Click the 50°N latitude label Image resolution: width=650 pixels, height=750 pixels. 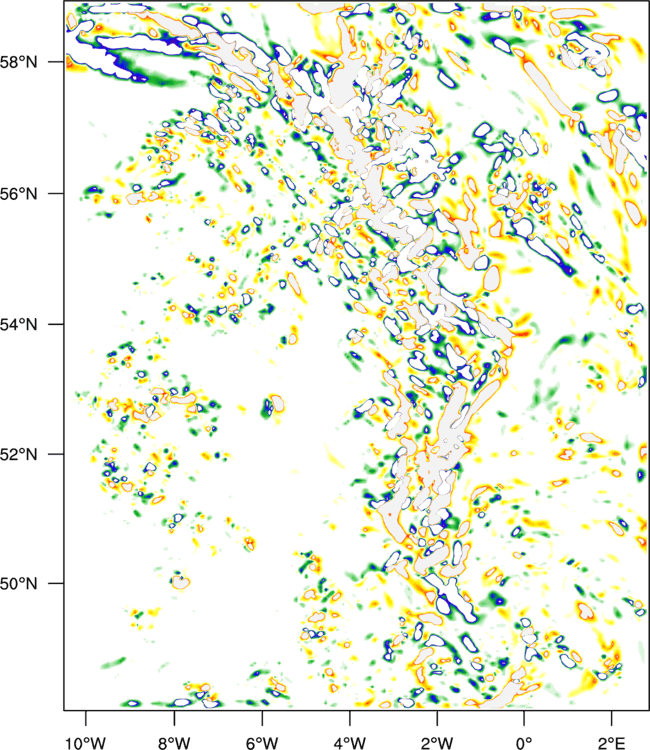point(19,584)
